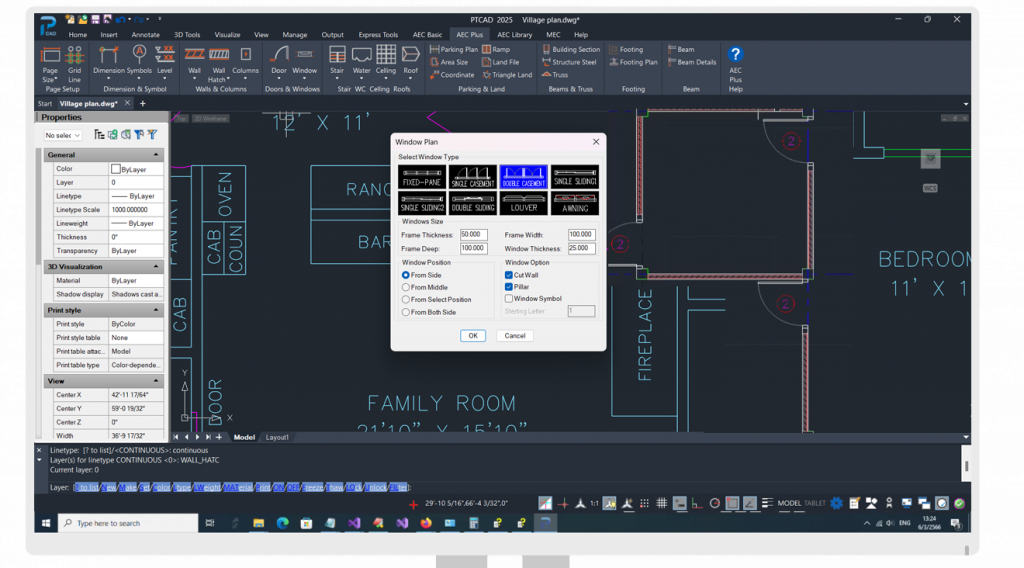Viewport: 1024px width, 568px height.
Task: Click the Frame Thickness input field
Action: click(473, 234)
